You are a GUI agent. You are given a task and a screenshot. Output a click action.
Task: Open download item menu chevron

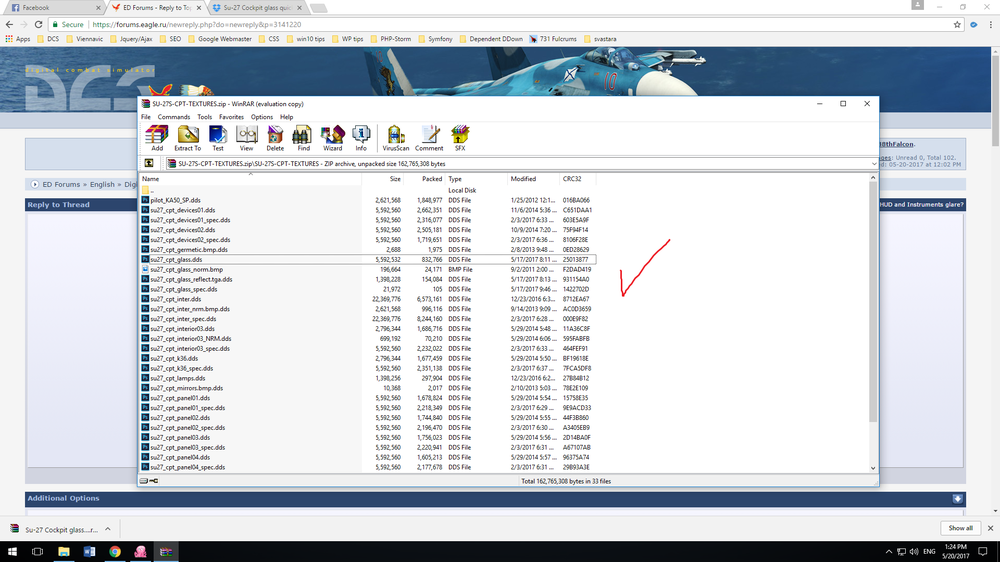coord(108,529)
